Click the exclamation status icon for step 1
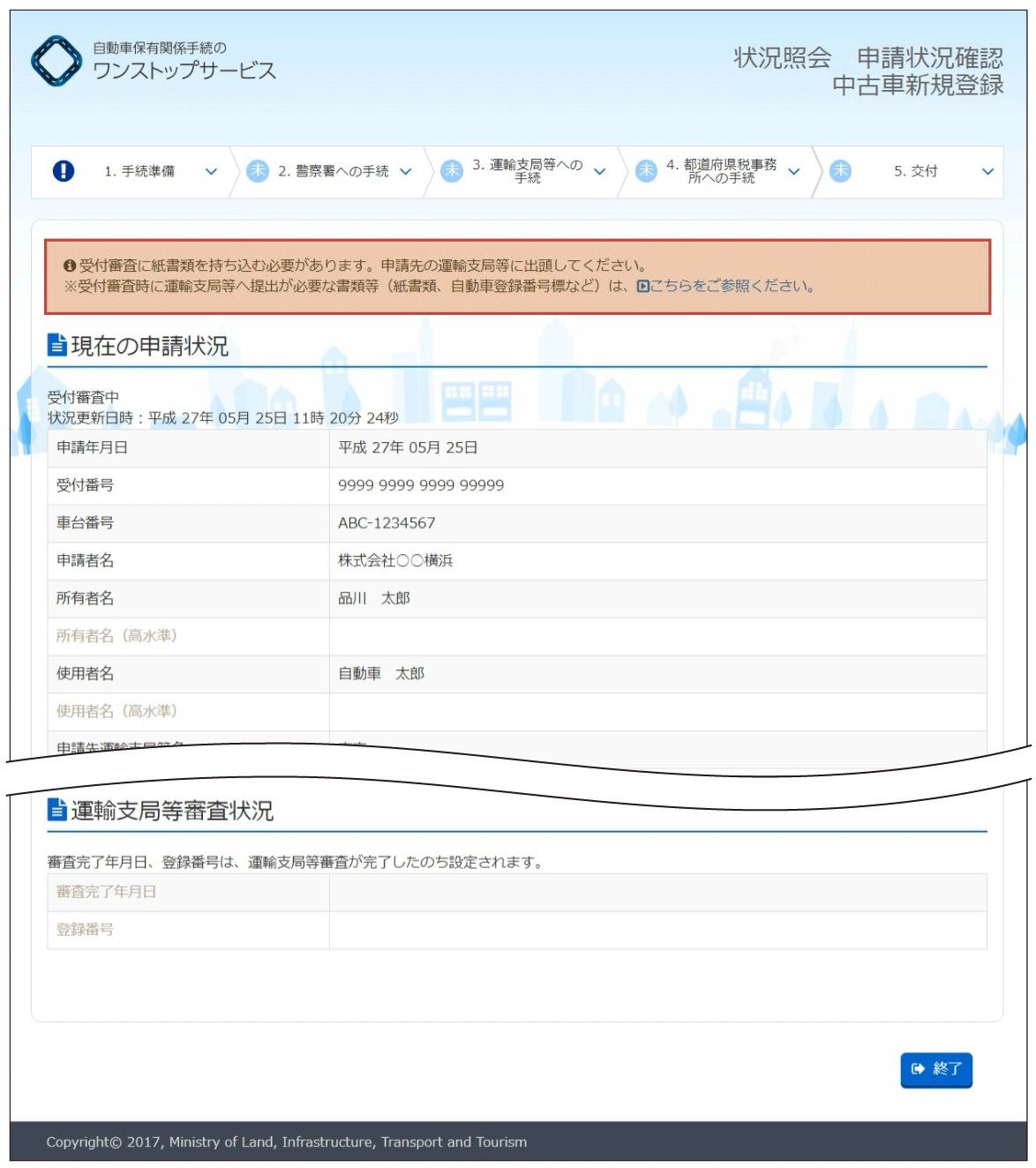Screen dimensions: 1036x1168 [64, 171]
